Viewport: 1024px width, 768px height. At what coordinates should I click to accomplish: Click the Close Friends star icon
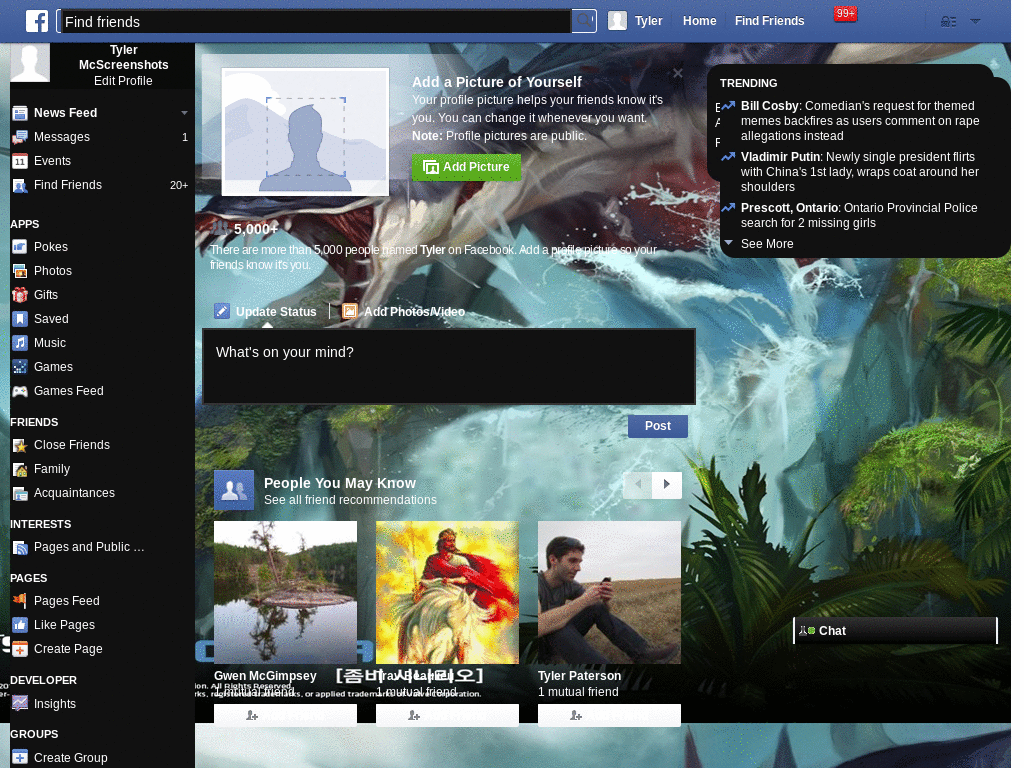(20, 445)
